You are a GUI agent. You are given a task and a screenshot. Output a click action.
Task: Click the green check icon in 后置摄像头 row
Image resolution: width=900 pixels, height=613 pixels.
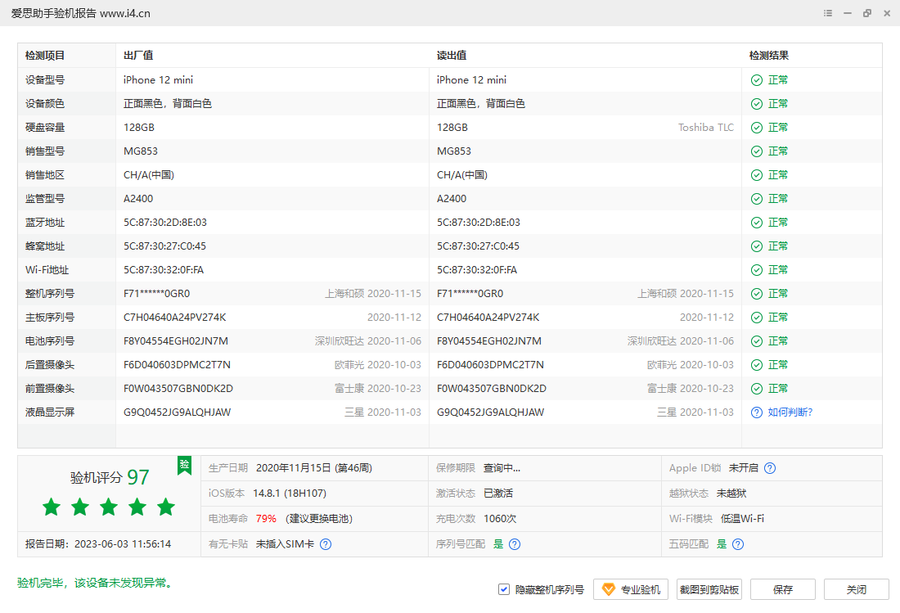pos(757,365)
